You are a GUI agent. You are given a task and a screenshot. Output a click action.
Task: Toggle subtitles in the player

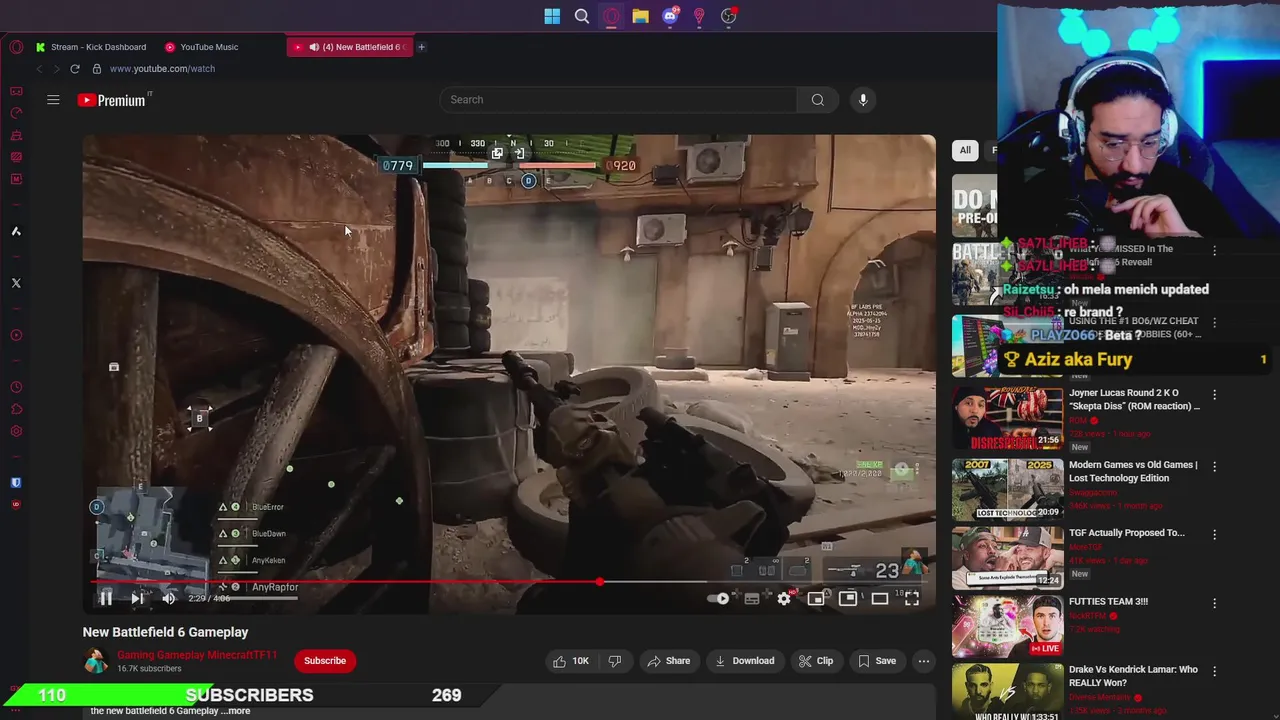click(752, 598)
